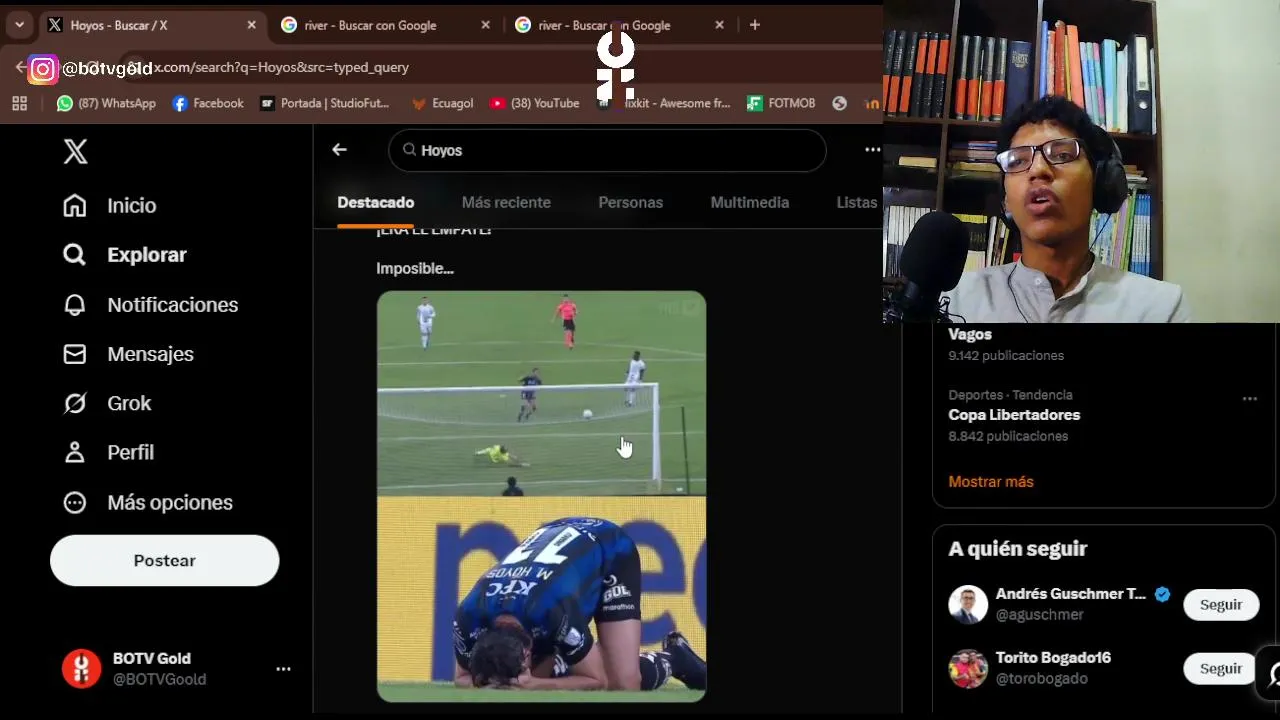
Task: Click '@BOTVGoold' handle in sidebar
Action: point(159,679)
